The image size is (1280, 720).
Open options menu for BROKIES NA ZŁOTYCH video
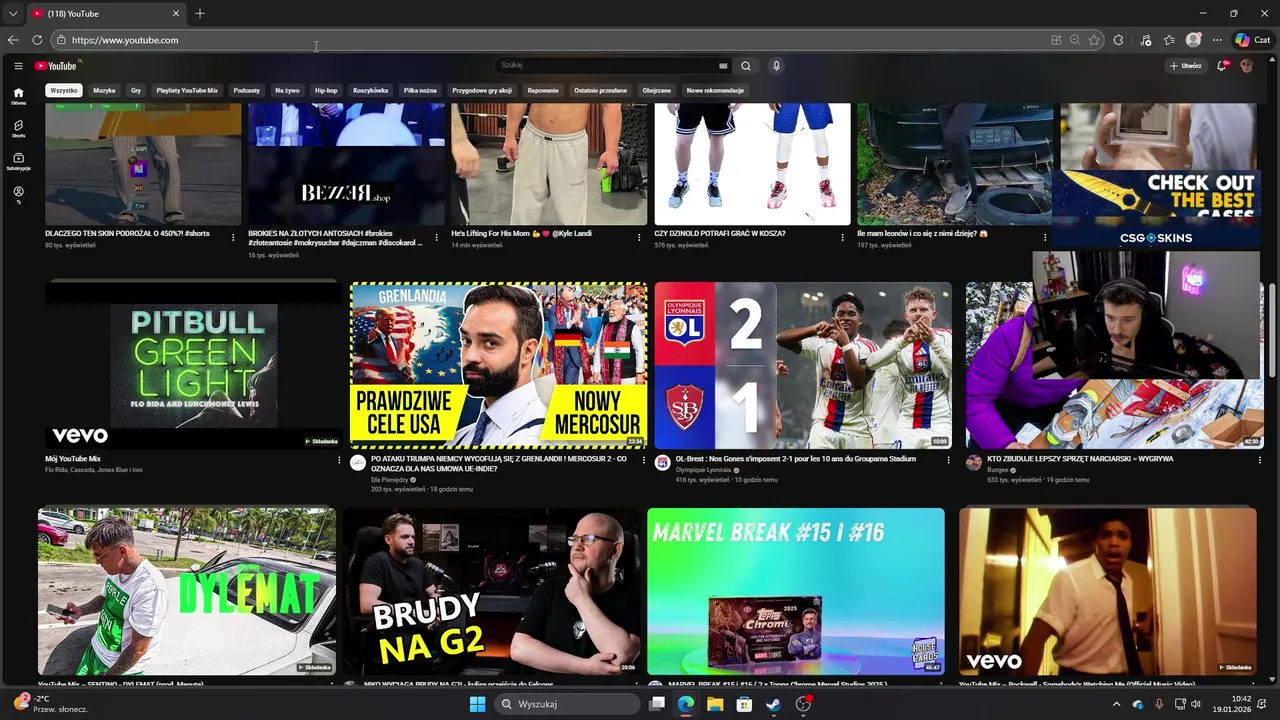point(436,238)
